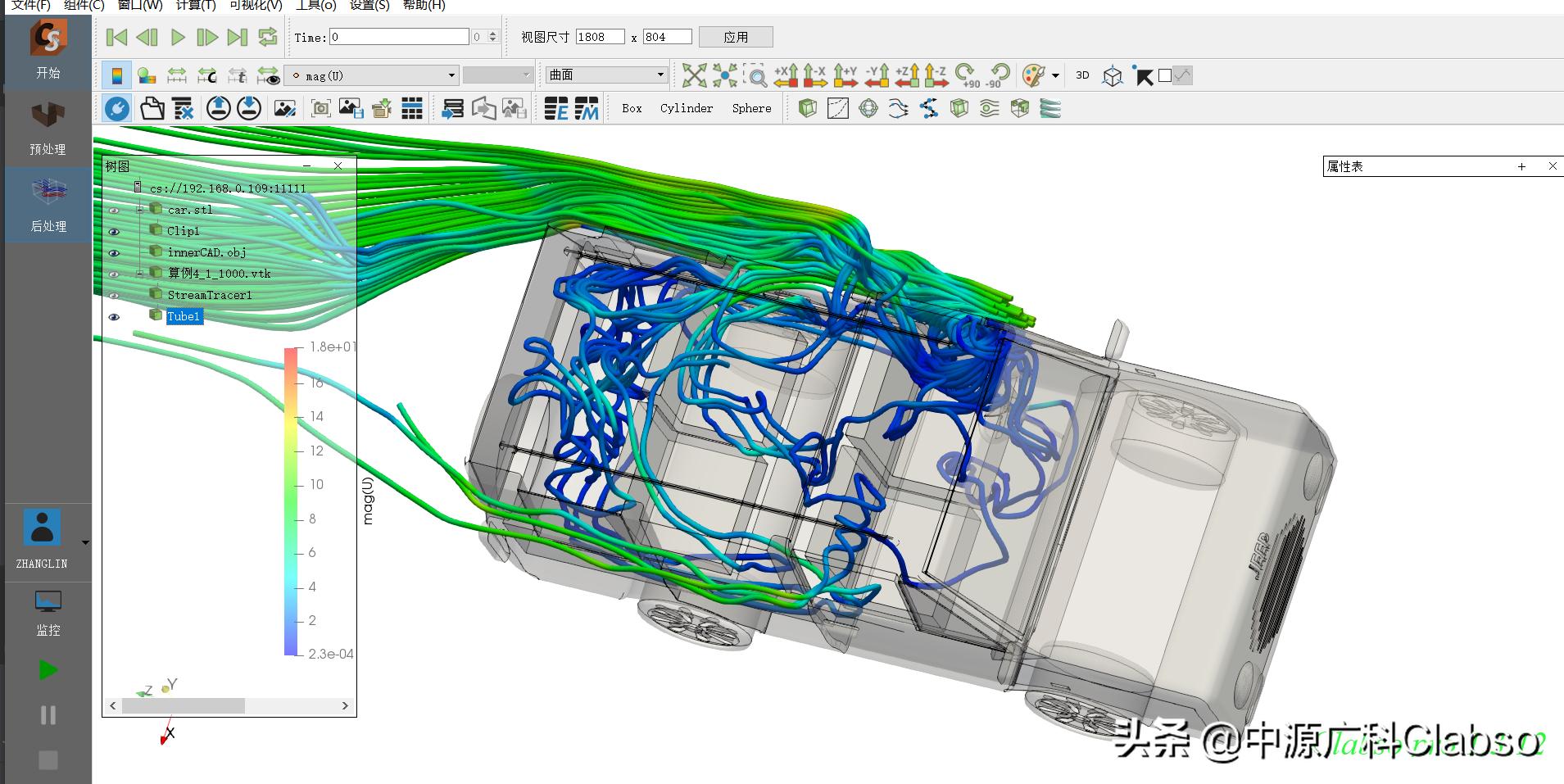Open the color palette tool
Viewport: 1564px width, 784px height.
pos(1034,75)
